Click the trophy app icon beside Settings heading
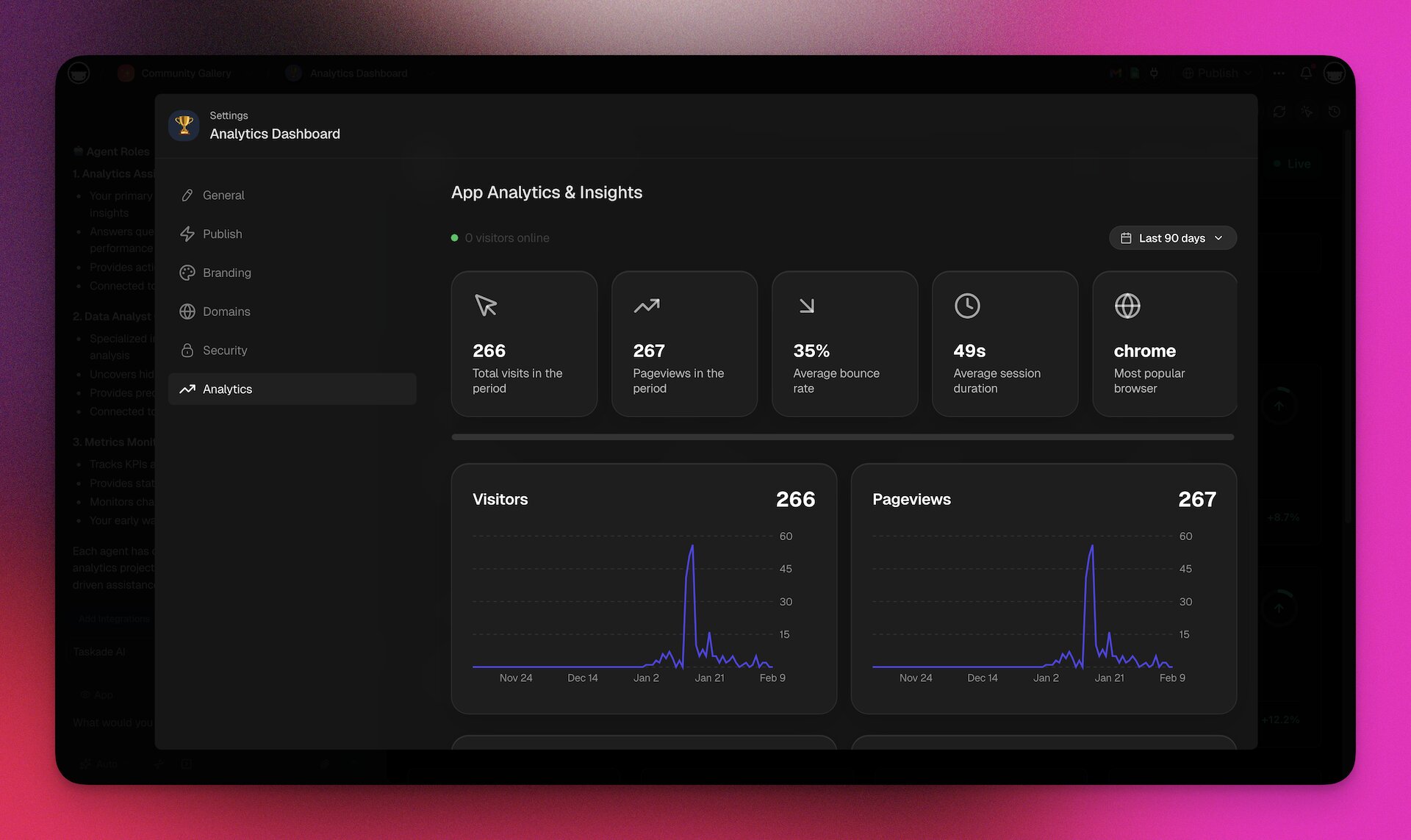Image resolution: width=1411 pixels, height=840 pixels. [184, 125]
